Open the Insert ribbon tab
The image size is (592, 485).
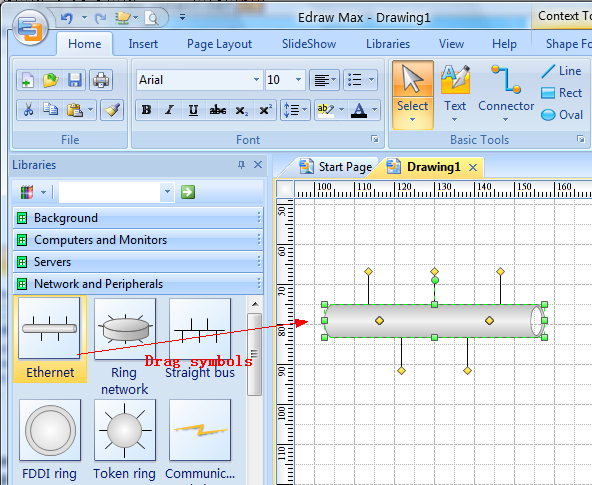click(143, 44)
